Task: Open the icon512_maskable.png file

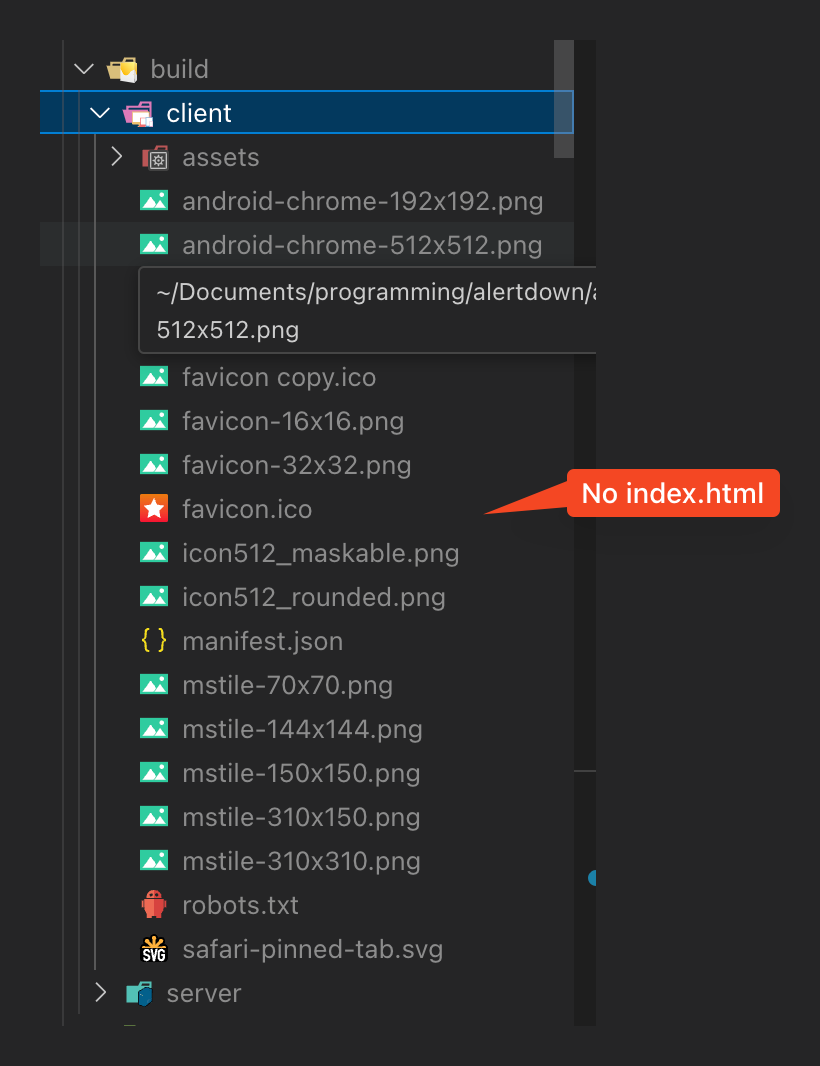Action: tap(320, 552)
